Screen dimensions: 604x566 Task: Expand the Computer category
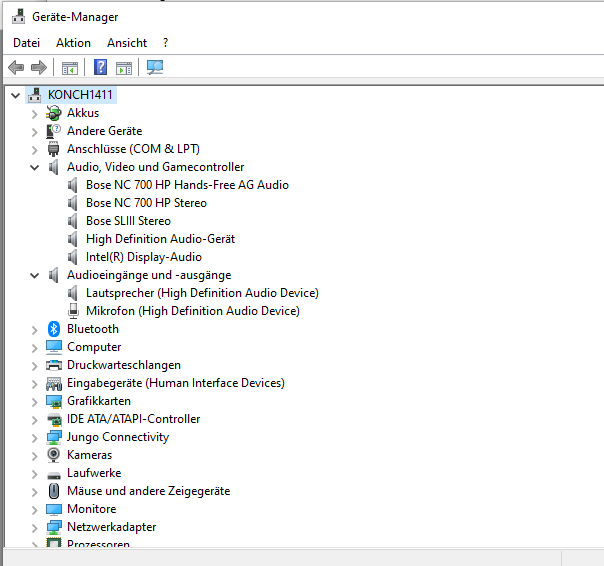click(x=35, y=348)
